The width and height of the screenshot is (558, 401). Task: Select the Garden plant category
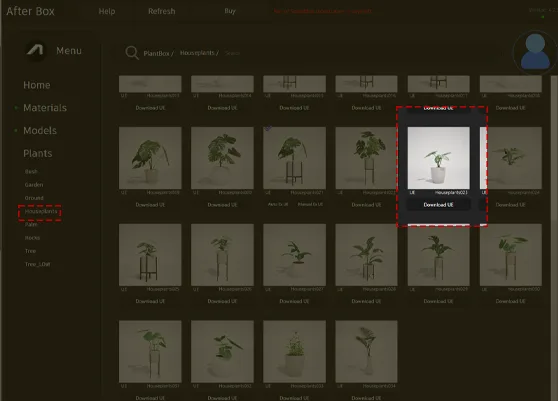click(x=34, y=185)
